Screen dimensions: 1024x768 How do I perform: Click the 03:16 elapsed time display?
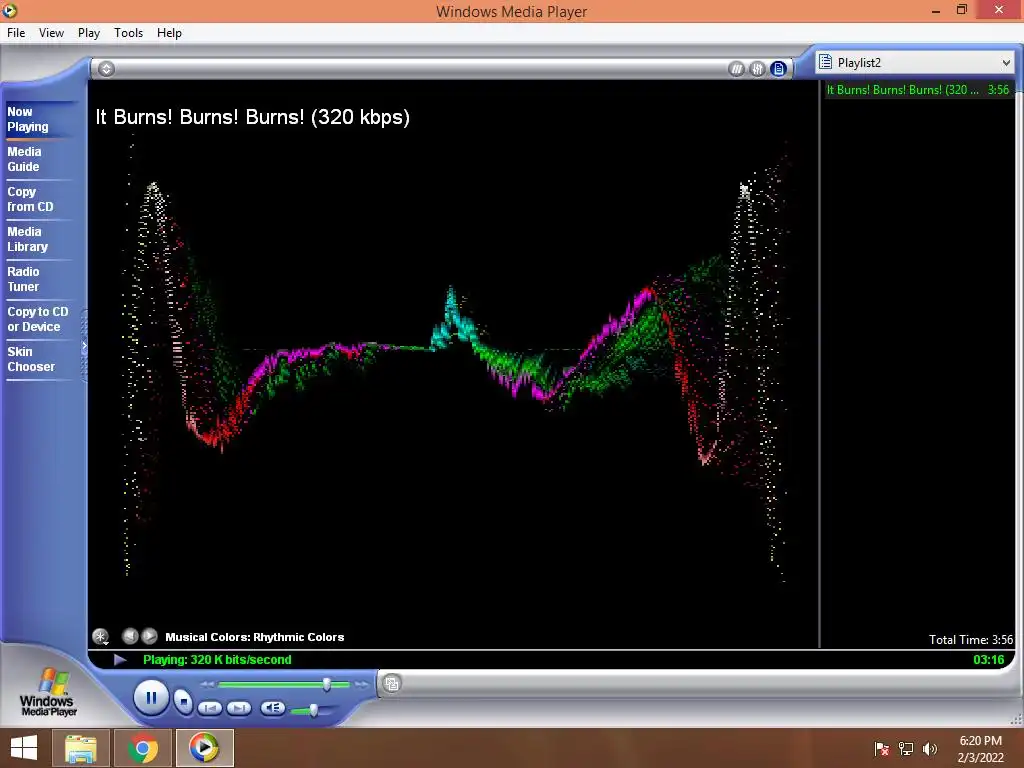[x=989, y=660]
